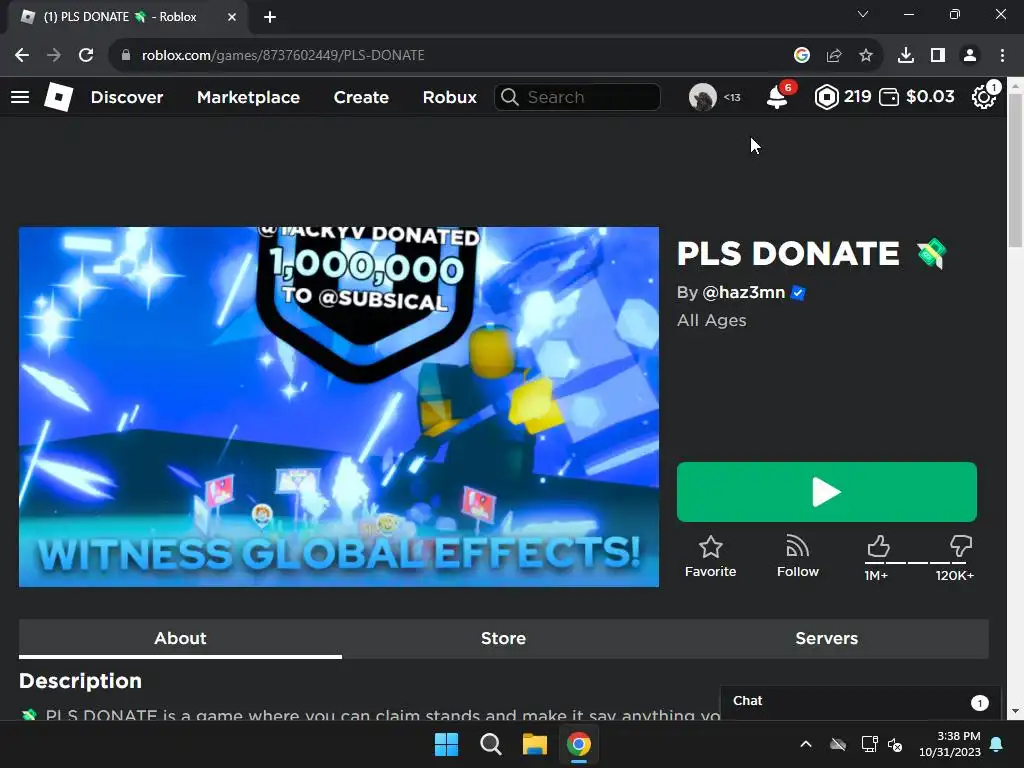Go forward in Chrome
The image size is (1024, 768).
click(x=54, y=55)
